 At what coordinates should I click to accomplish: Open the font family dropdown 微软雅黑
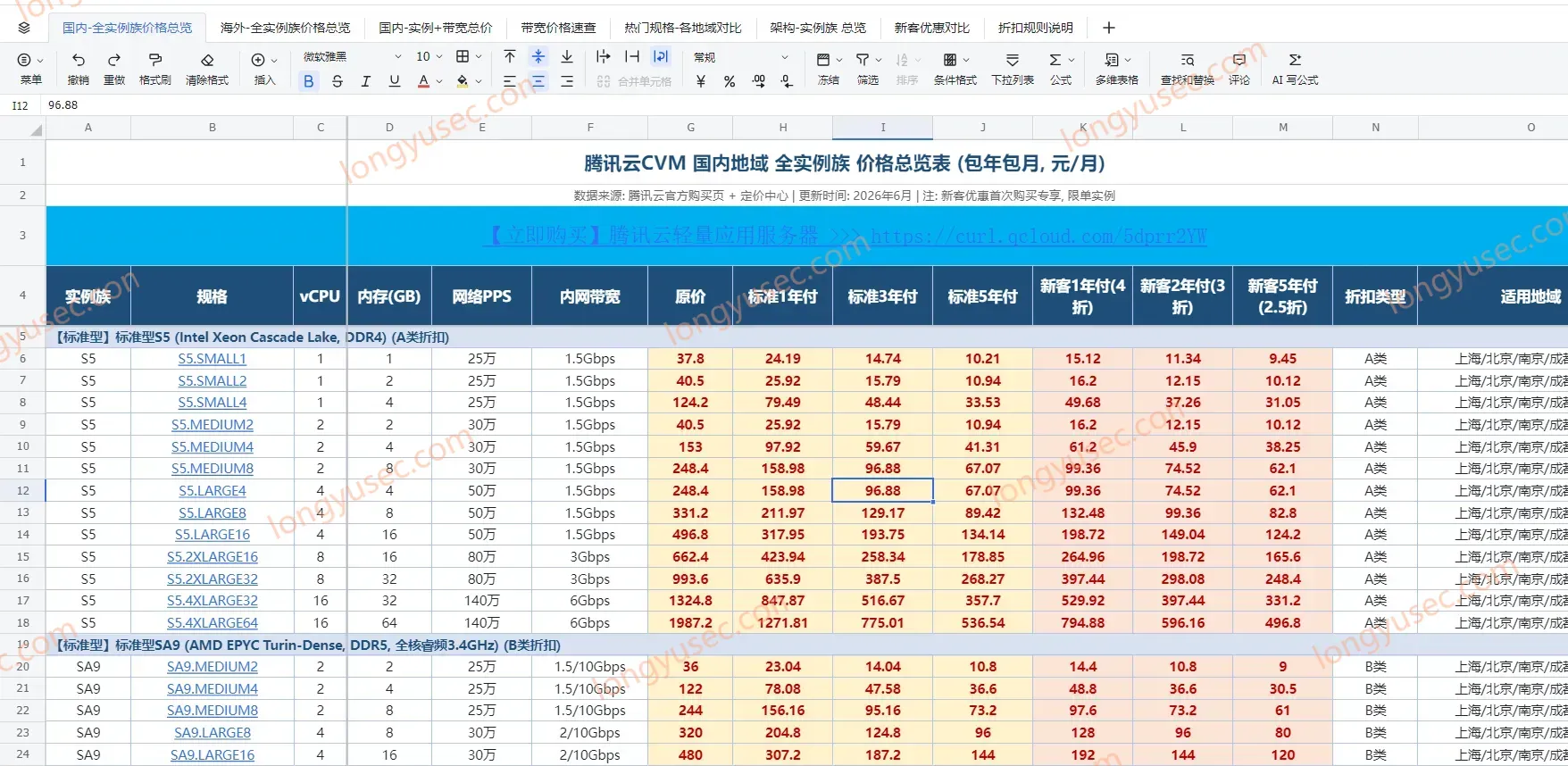click(x=352, y=57)
